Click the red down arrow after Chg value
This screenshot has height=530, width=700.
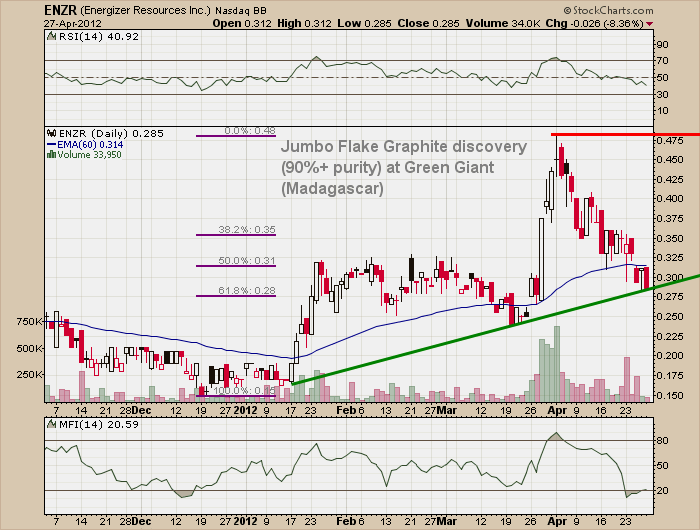649,24
